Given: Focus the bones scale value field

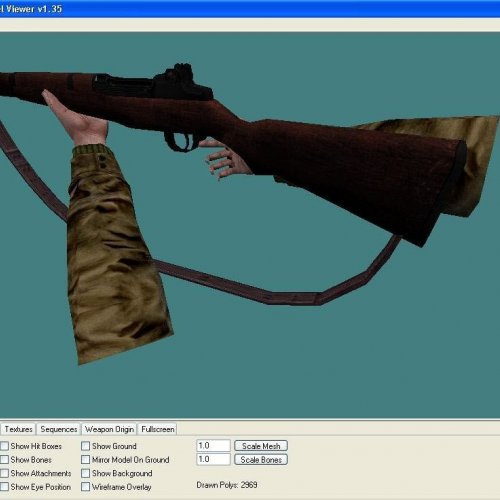Looking at the screenshot, I should click(213, 459).
